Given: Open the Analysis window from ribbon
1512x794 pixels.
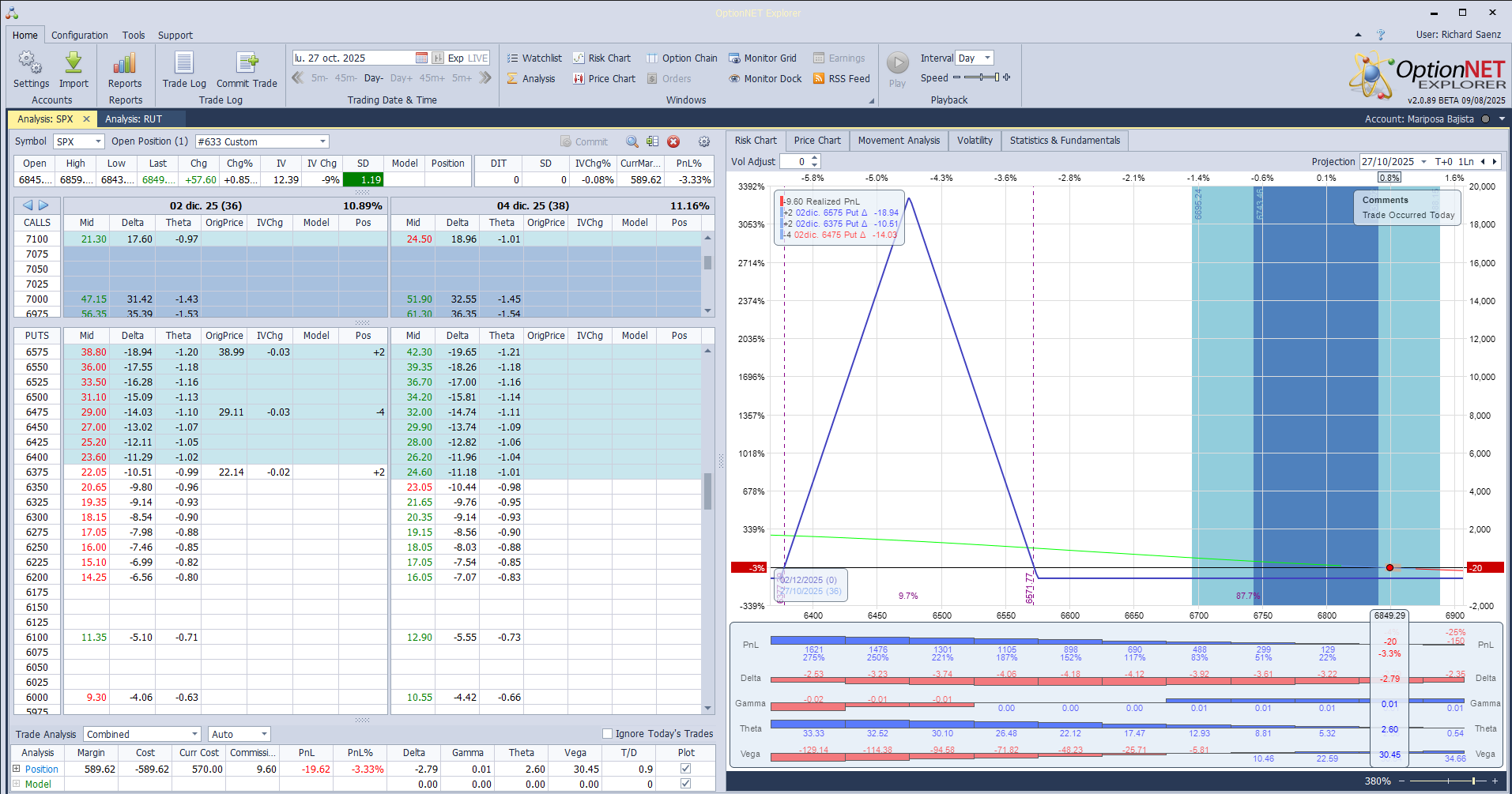Looking at the screenshot, I should pos(531,78).
